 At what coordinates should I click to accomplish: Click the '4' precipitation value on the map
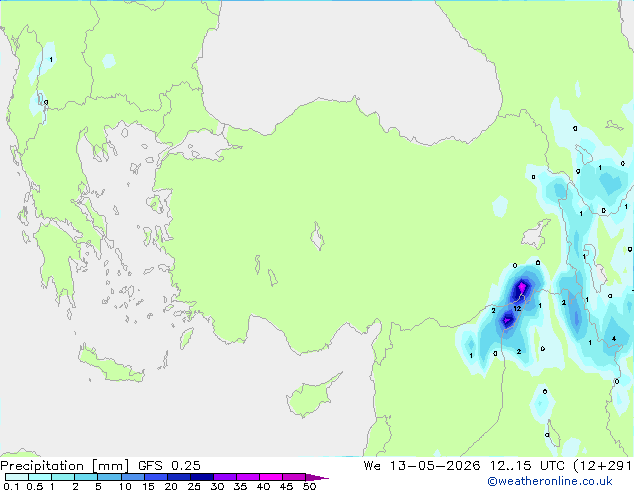tap(614, 338)
